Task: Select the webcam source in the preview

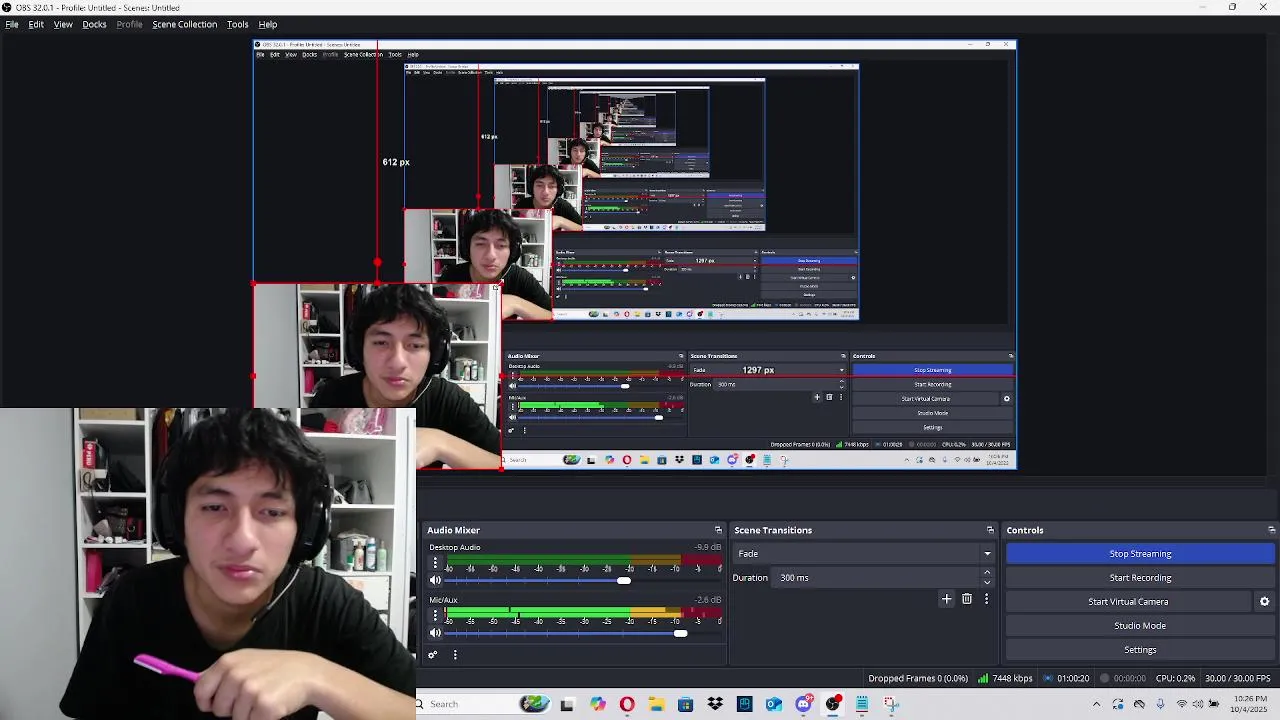Action: [376, 375]
